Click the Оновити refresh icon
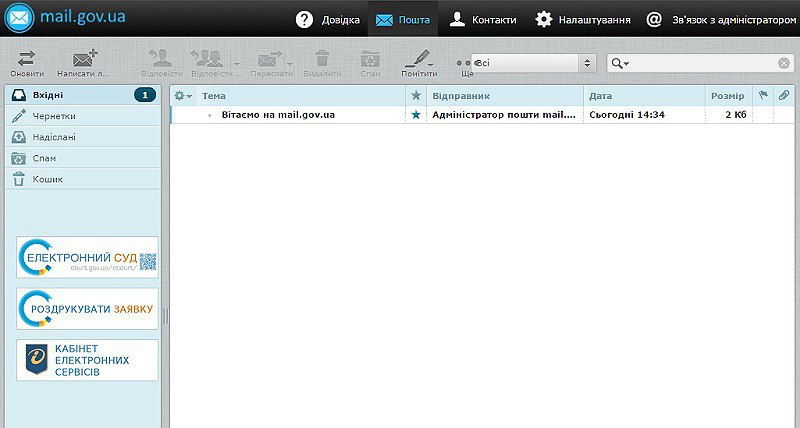The width and height of the screenshot is (800, 428). [x=27, y=60]
